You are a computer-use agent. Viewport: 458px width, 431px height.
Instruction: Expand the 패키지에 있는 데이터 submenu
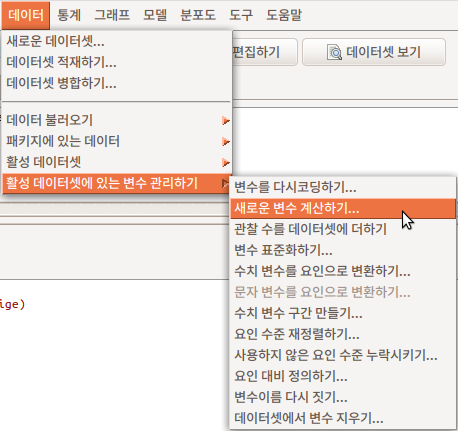click(x=117, y=141)
